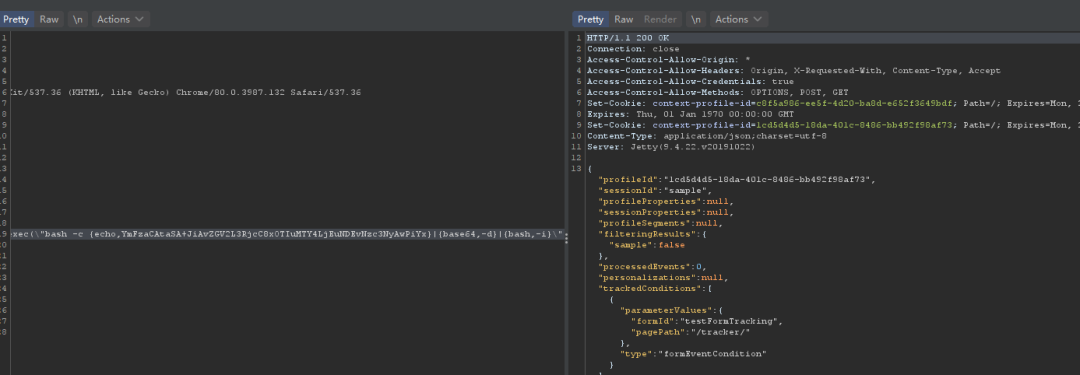Click the Set-Cookie line with c8f5a986 id
This screenshot has height=375, width=1080.
pyautogui.click(x=833, y=103)
